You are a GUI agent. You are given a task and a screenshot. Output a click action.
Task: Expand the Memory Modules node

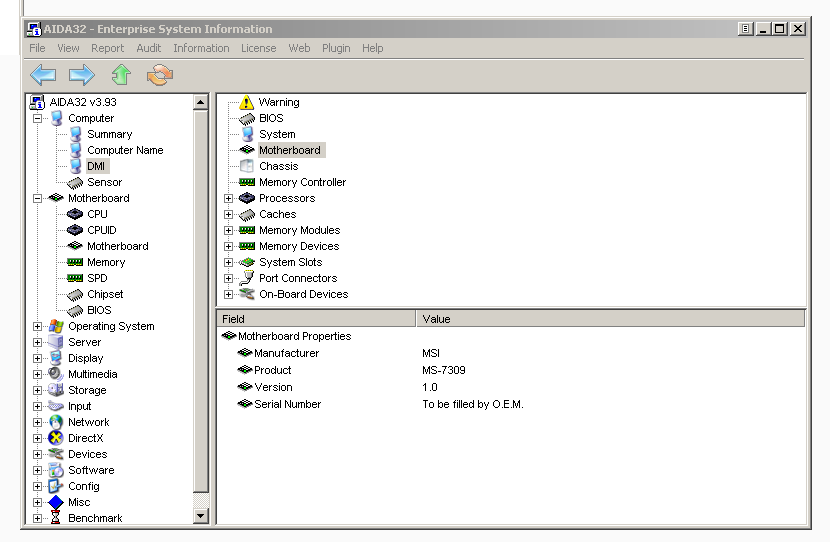click(x=229, y=230)
